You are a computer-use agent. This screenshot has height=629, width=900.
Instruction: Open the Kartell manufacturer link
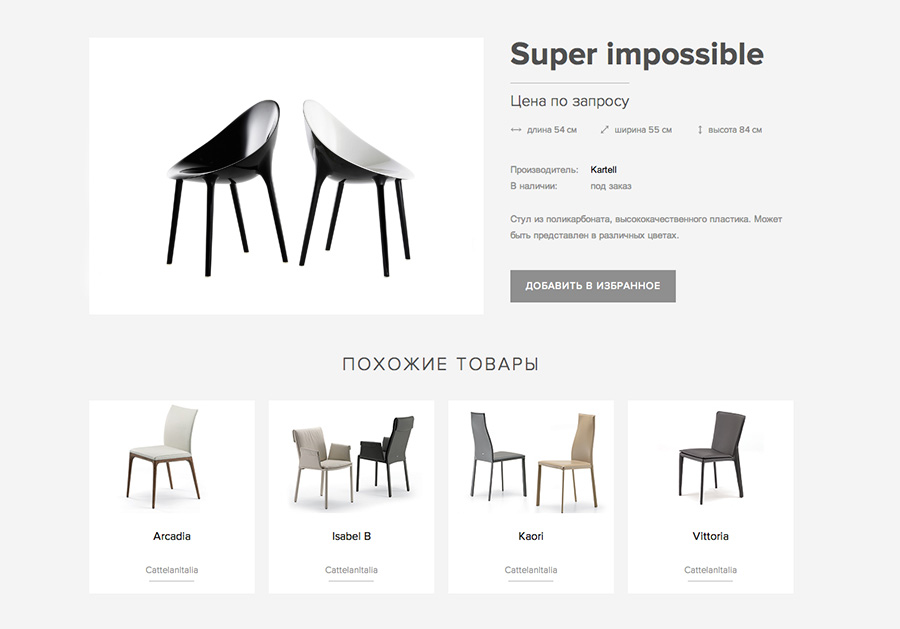point(603,170)
